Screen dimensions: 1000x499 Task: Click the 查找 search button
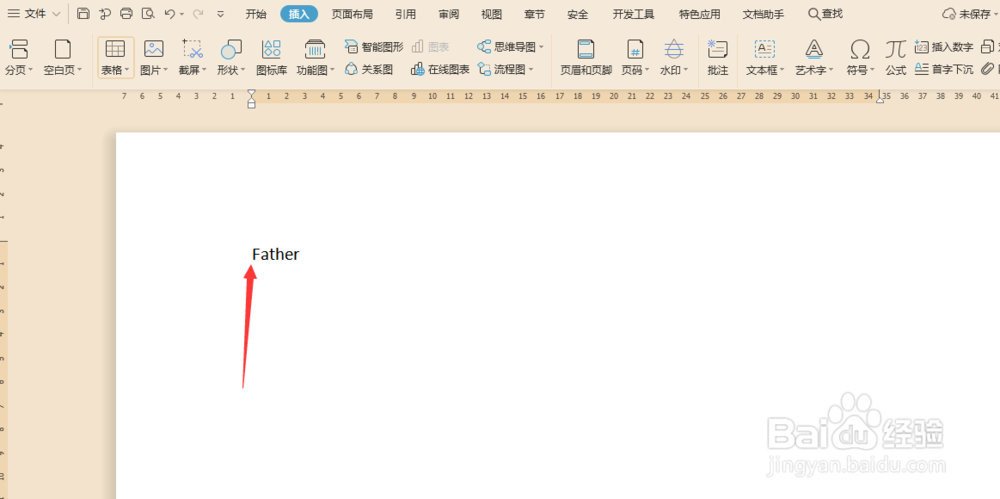[825, 13]
